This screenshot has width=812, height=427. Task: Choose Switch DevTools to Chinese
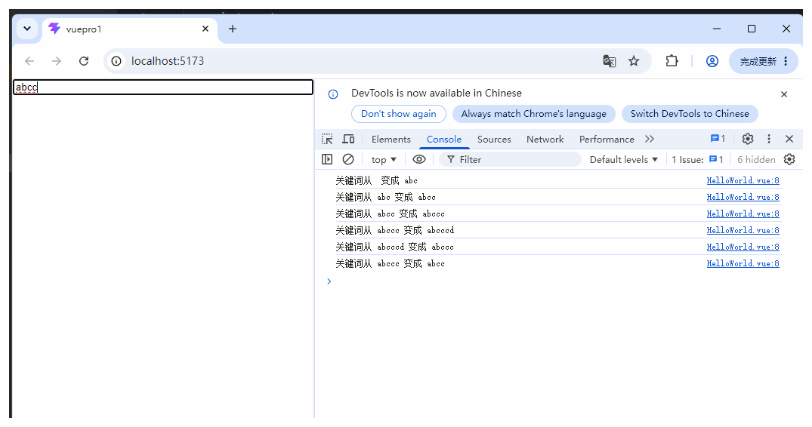coord(689,114)
